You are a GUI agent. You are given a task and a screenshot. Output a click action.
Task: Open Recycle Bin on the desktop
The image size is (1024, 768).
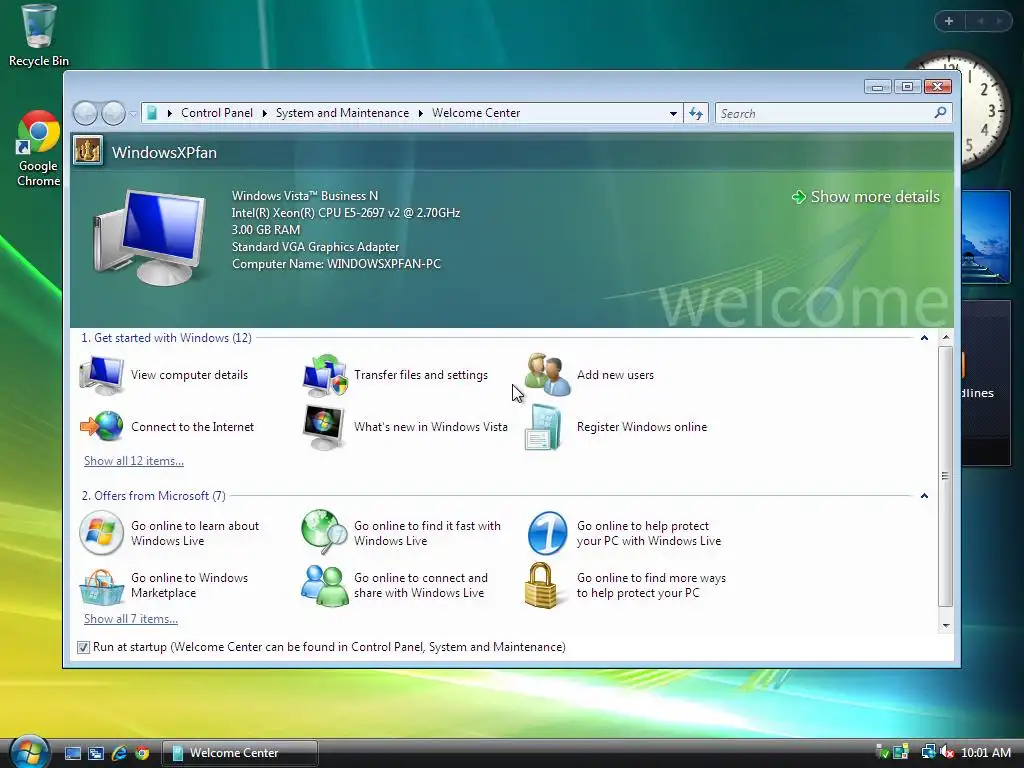pos(39,35)
